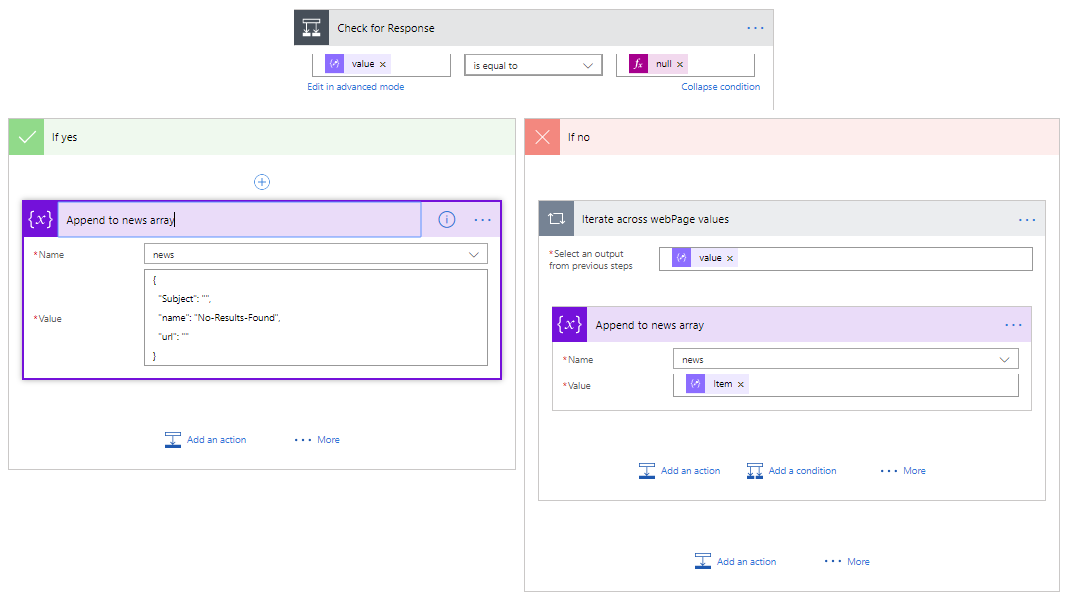Viewport: 1068px width, 598px height.
Task: Click the plus icon to insert a step
Action: (x=262, y=182)
